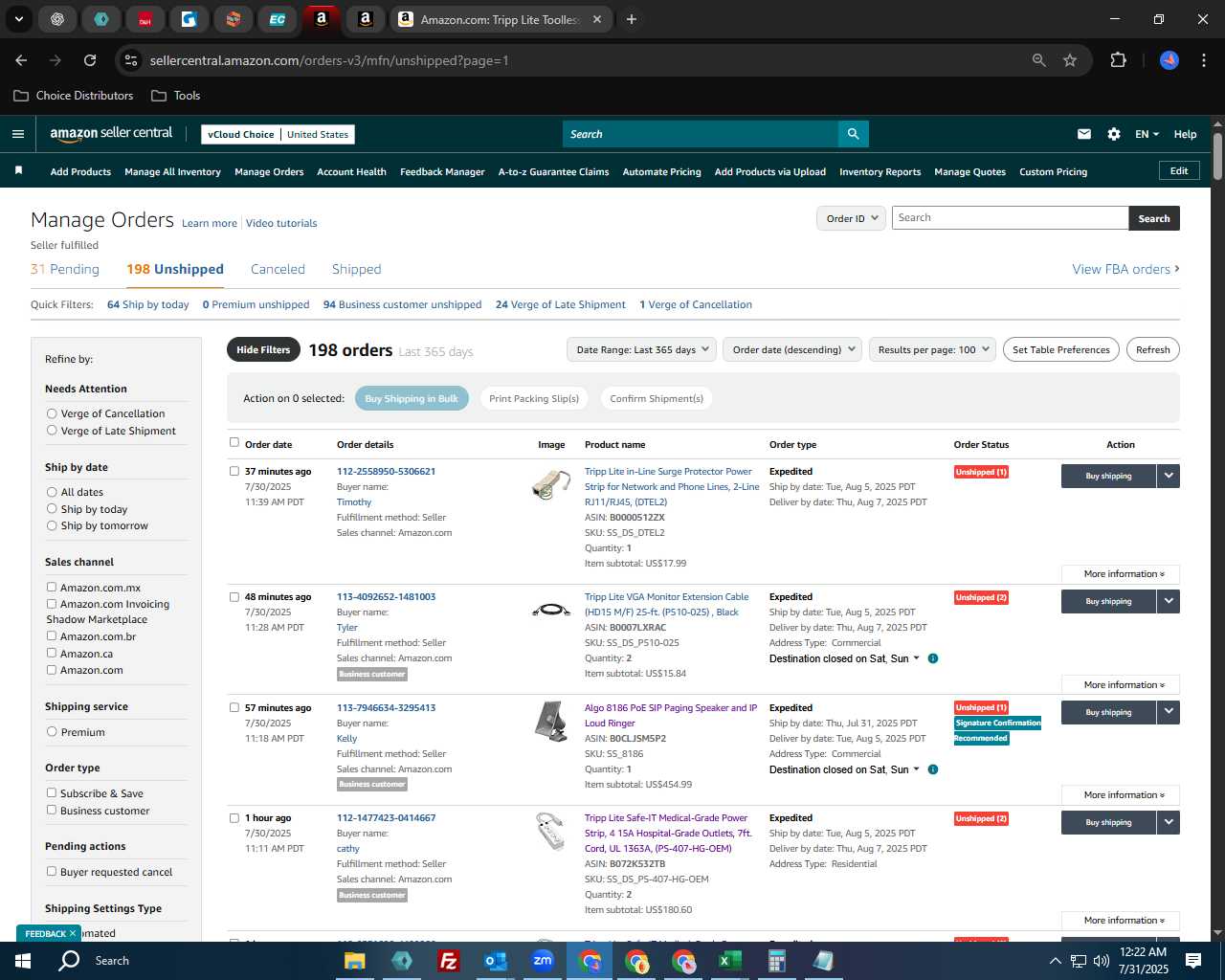Go back with the browser arrow
Screen dimensions: 1225x980
pos(21,60)
